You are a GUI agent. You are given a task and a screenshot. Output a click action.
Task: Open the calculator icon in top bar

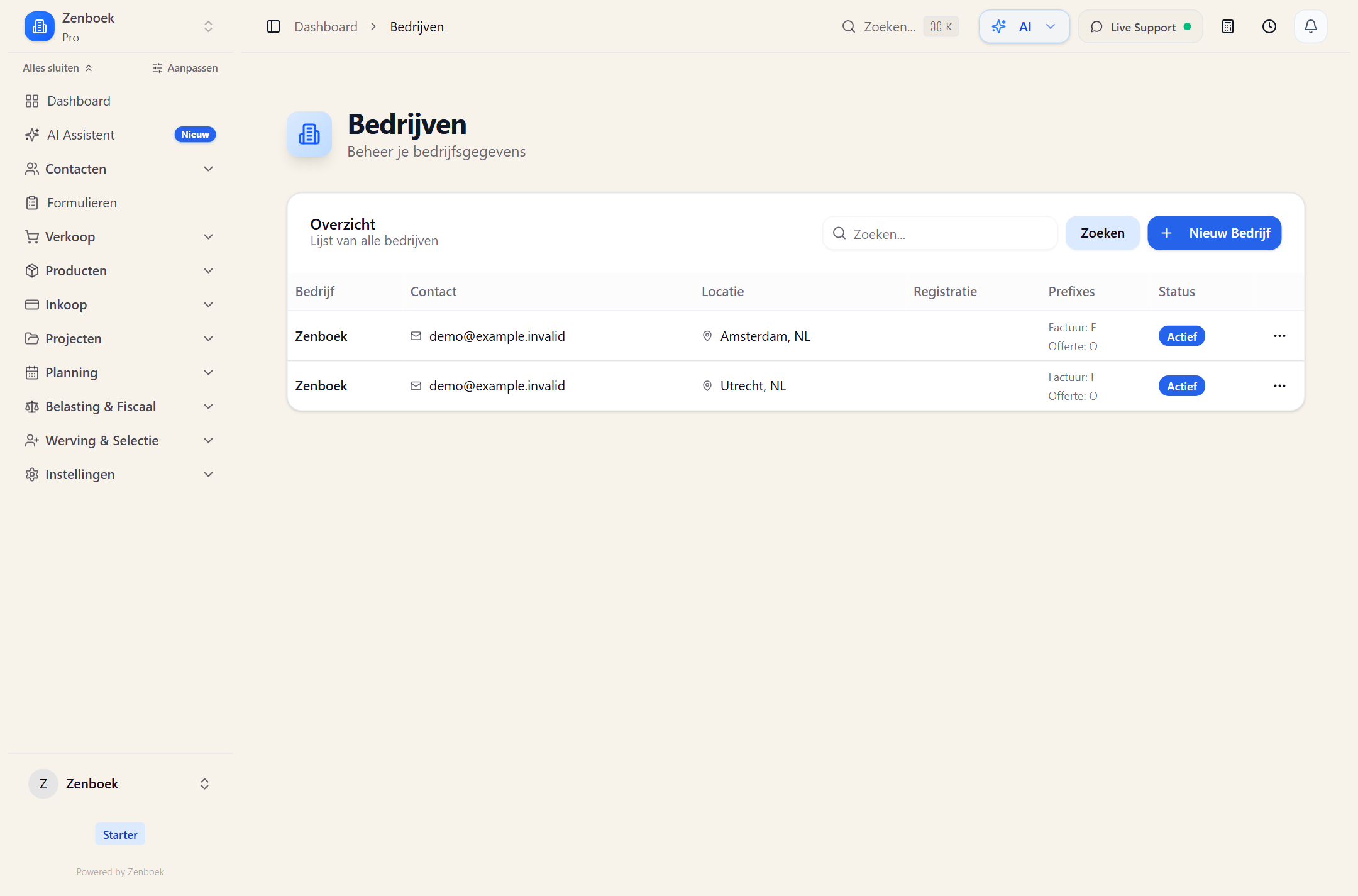pos(1227,26)
